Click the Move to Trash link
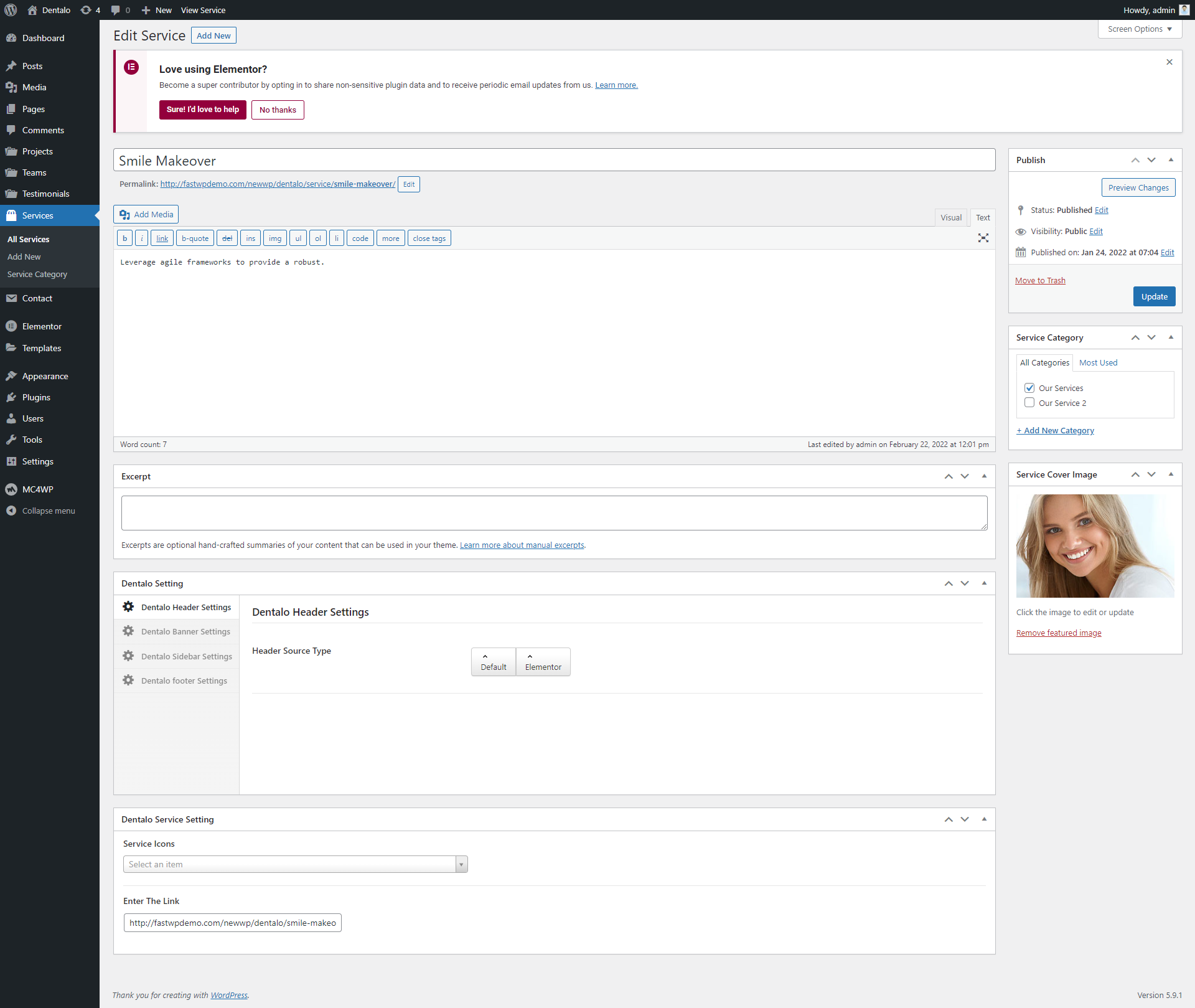The width and height of the screenshot is (1195, 1008). pyautogui.click(x=1040, y=280)
